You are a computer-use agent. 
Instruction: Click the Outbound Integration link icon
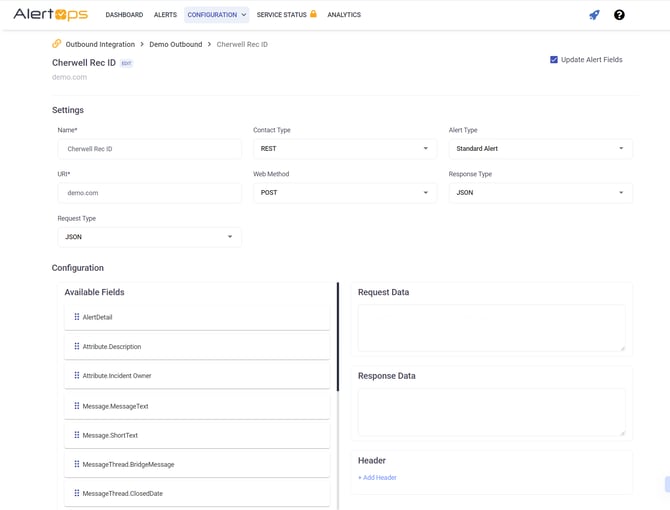coord(57,44)
